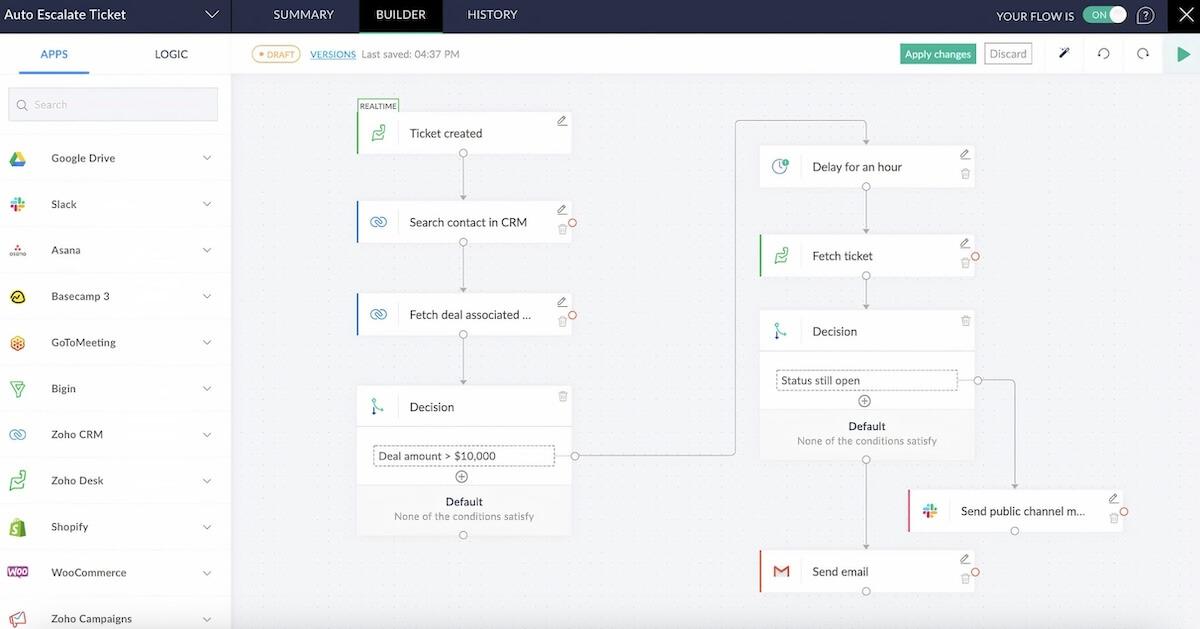Click the Zoho CRM icon in sidebar
This screenshot has height=629, width=1200.
click(x=18, y=435)
